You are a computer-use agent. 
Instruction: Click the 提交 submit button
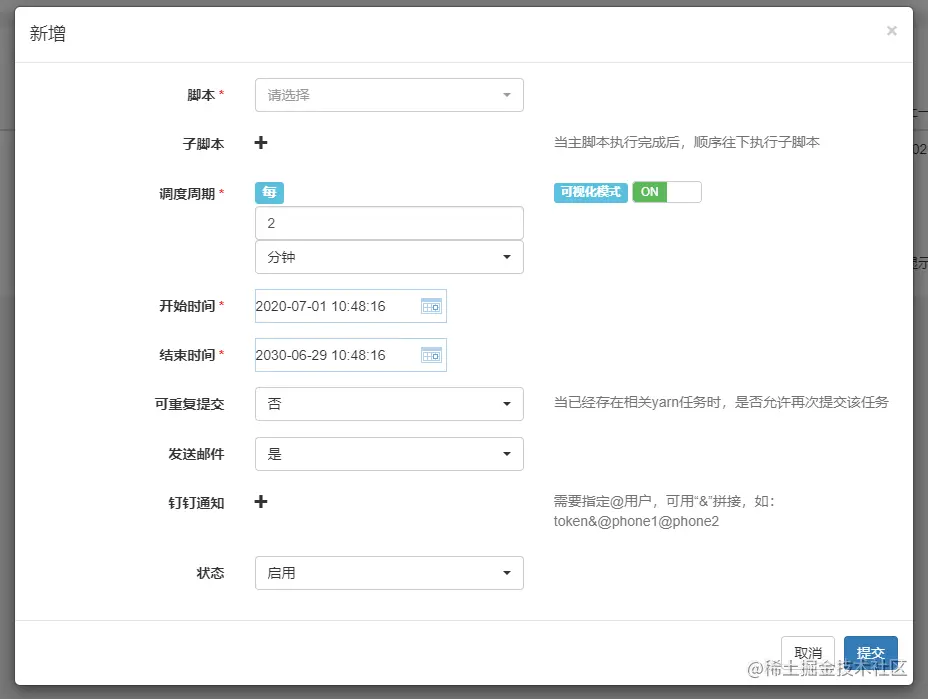coord(870,652)
